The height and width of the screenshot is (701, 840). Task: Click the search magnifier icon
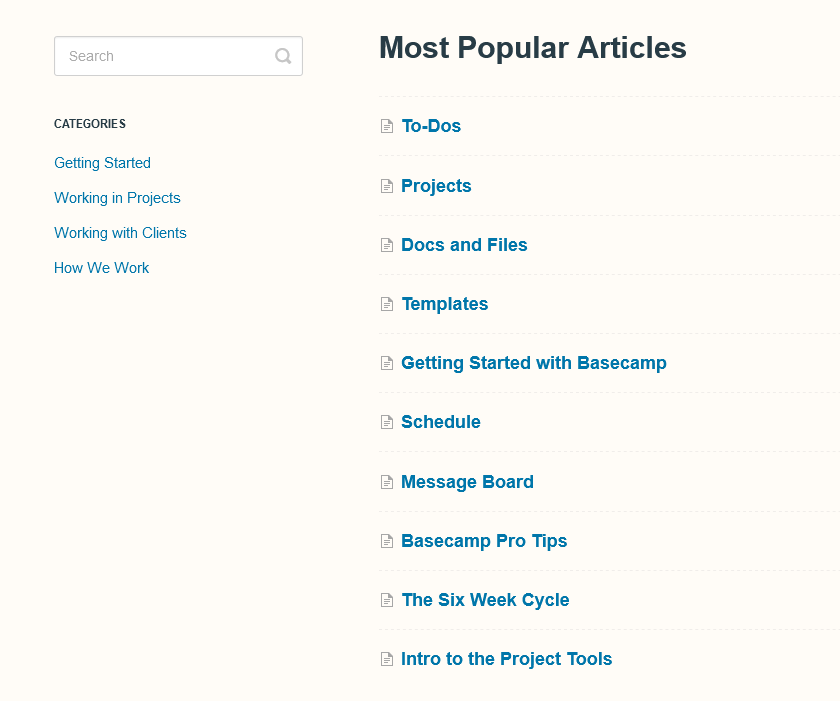tap(283, 56)
